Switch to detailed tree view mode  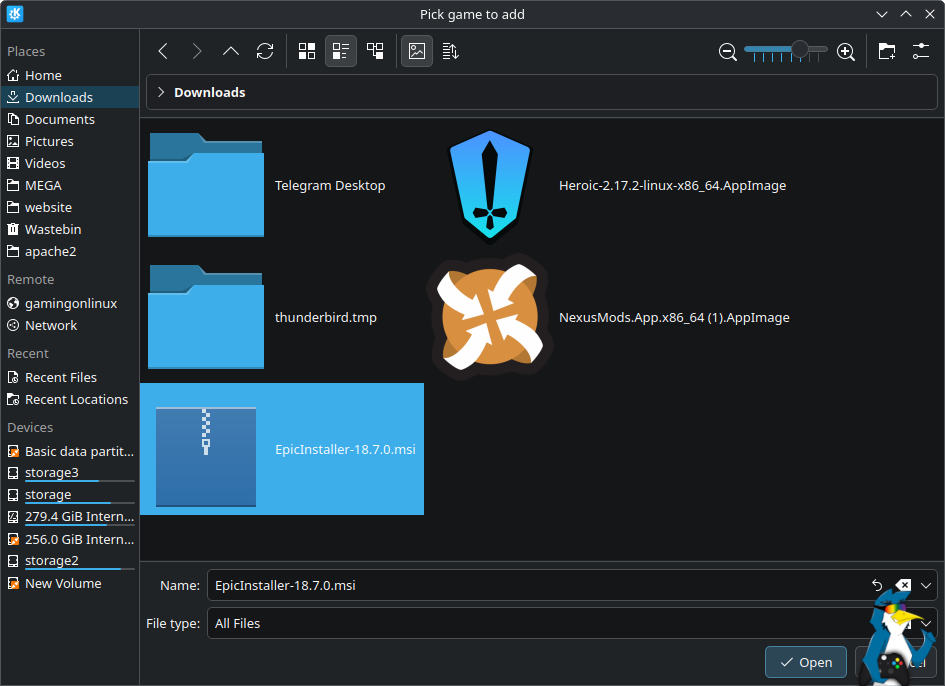coord(375,51)
